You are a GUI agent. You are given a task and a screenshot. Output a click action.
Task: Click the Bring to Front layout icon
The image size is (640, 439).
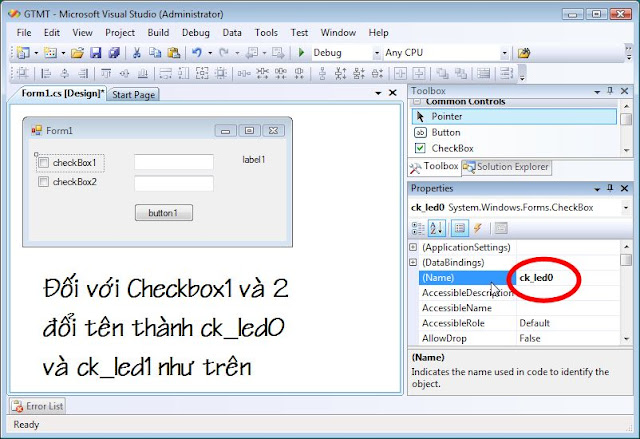coord(442,73)
